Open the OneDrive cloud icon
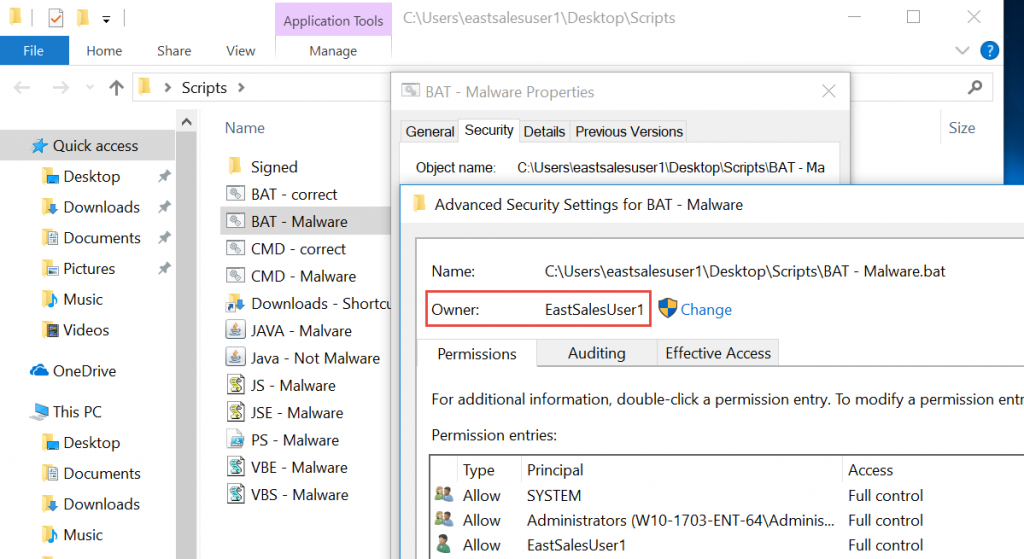This screenshot has width=1024, height=559. (39, 371)
